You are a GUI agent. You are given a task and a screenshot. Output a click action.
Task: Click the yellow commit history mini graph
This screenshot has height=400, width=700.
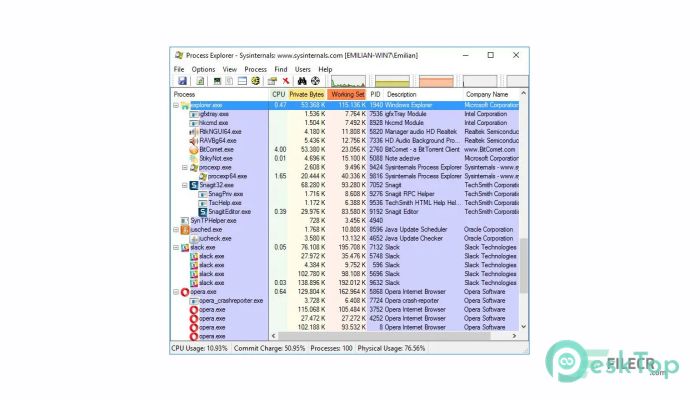392,81
